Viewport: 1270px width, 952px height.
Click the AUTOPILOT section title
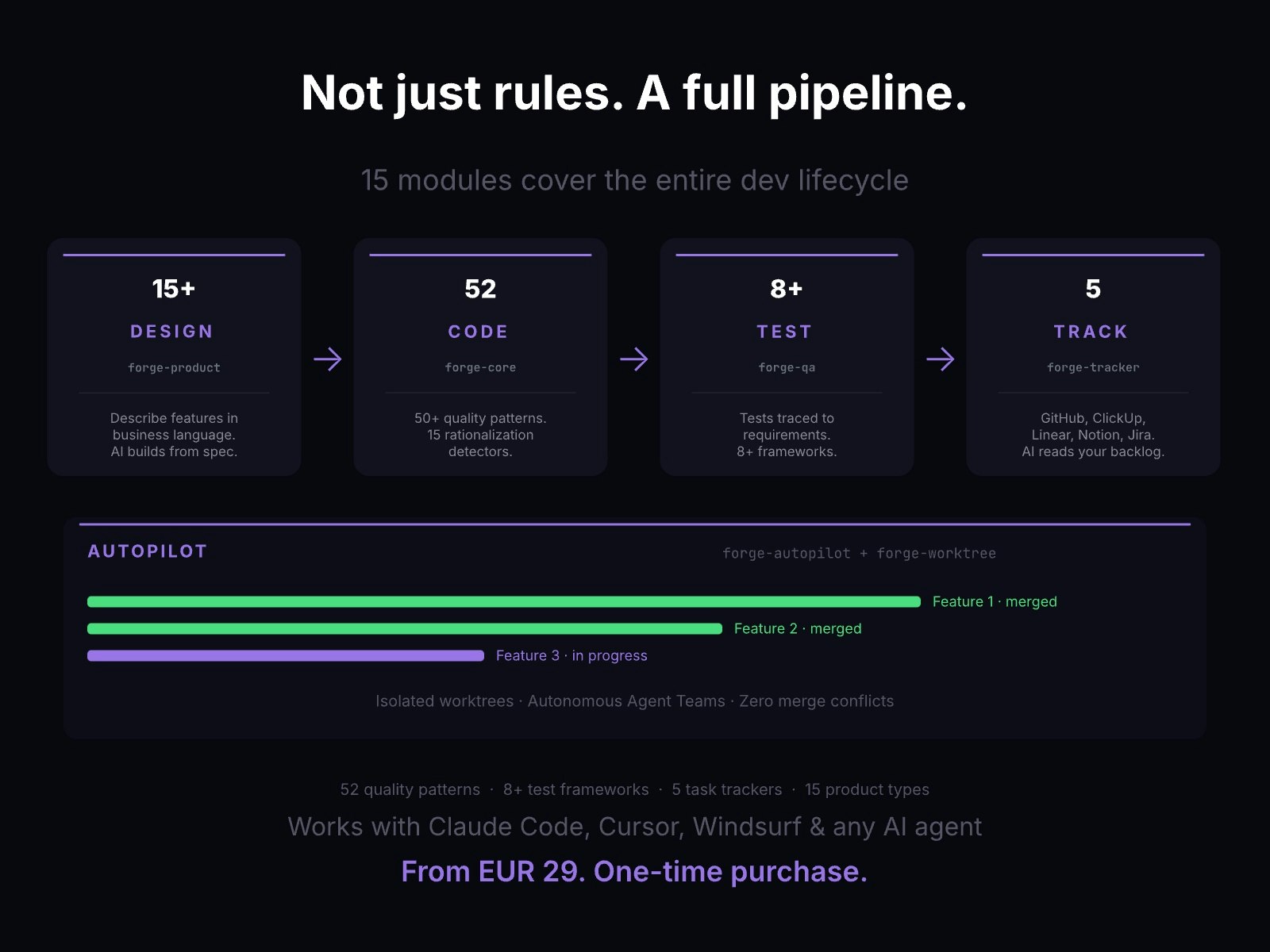(148, 551)
